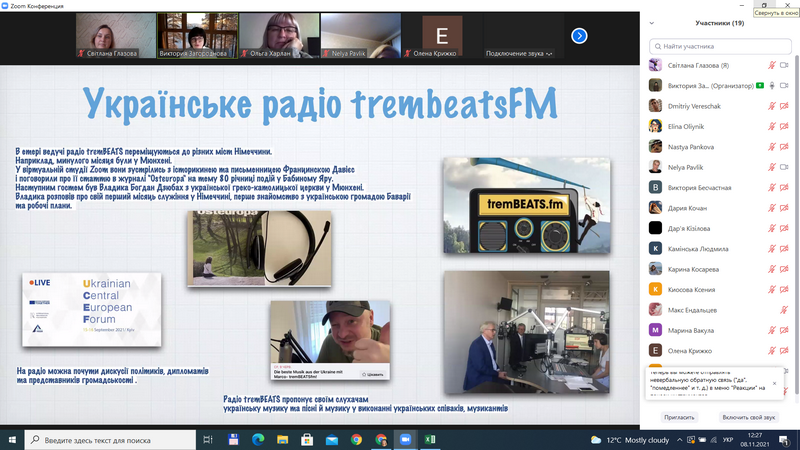Switch the УКР keyboard language indicator
This screenshot has height=450, width=800.
tap(726, 439)
